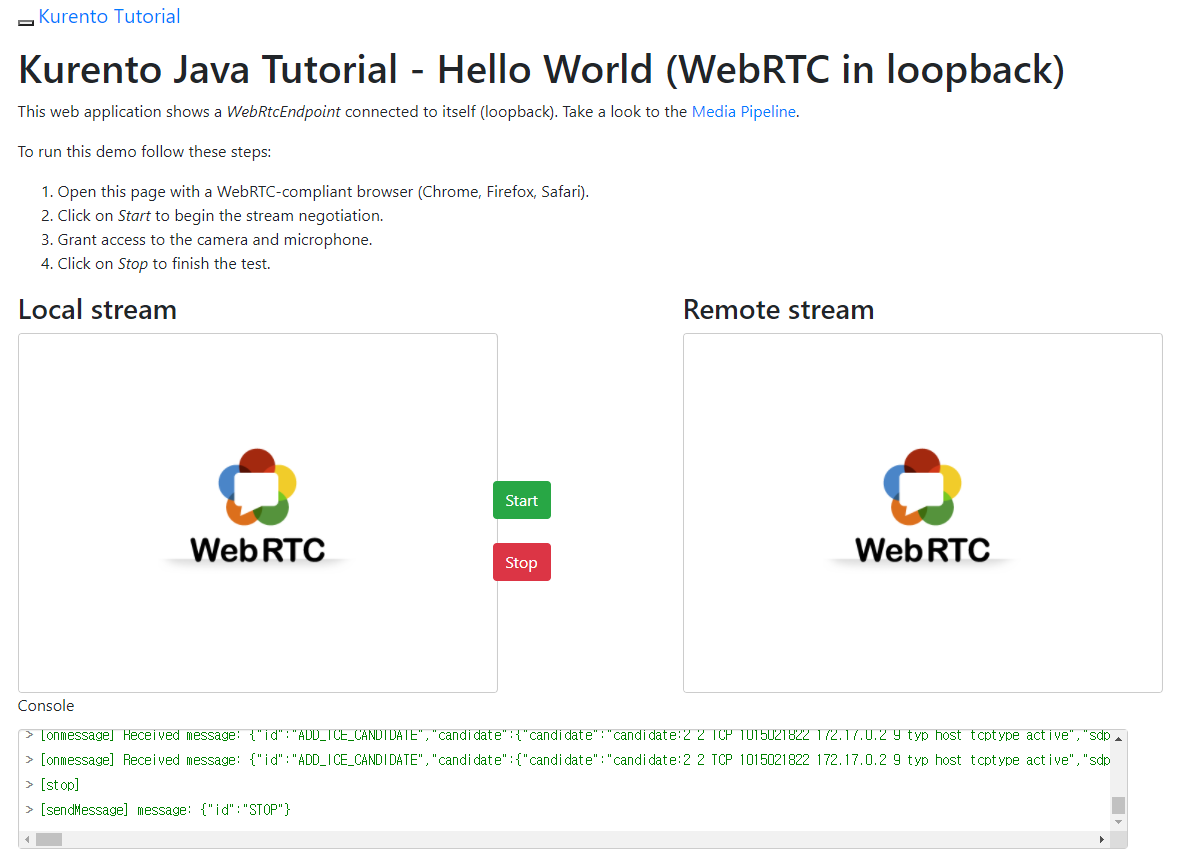Click step "Grant access to the camera and microphone."
This screenshot has width=1178, height=863.
click(215, 240)
